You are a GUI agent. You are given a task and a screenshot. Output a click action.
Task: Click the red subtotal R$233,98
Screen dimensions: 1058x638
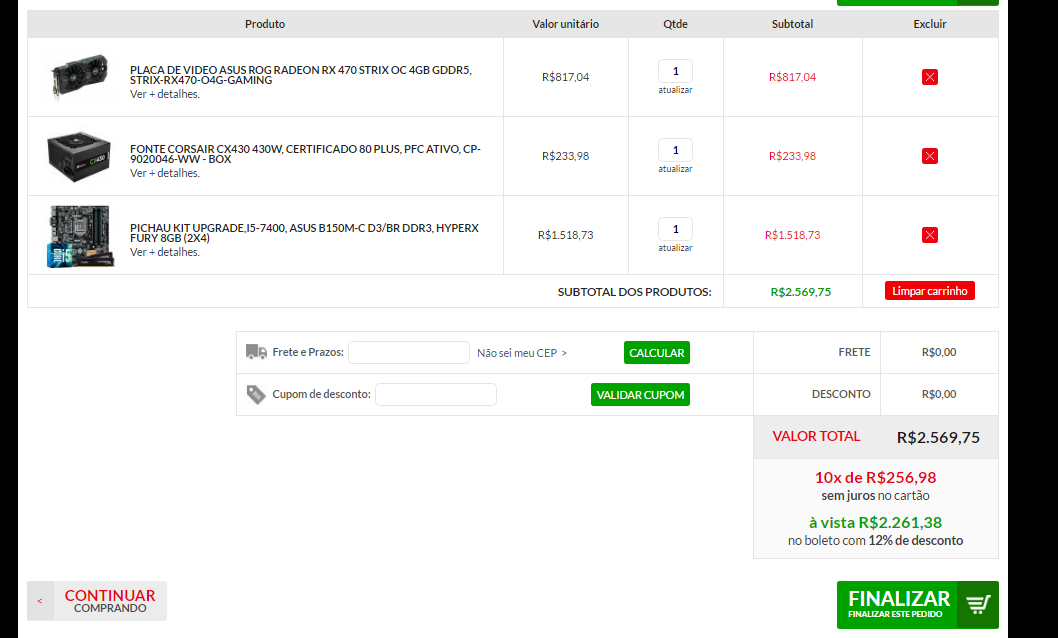tap(792, 156)
